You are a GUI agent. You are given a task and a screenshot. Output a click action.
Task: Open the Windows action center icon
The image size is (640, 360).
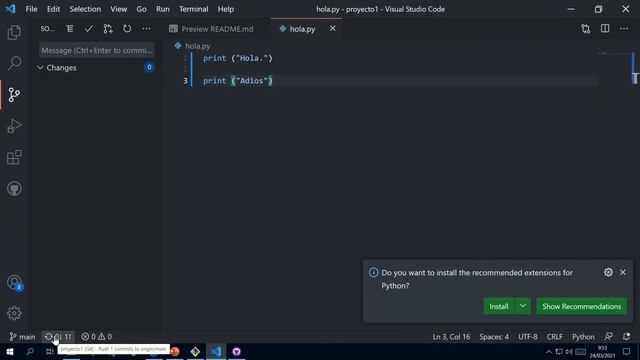[x=627, y=351]
